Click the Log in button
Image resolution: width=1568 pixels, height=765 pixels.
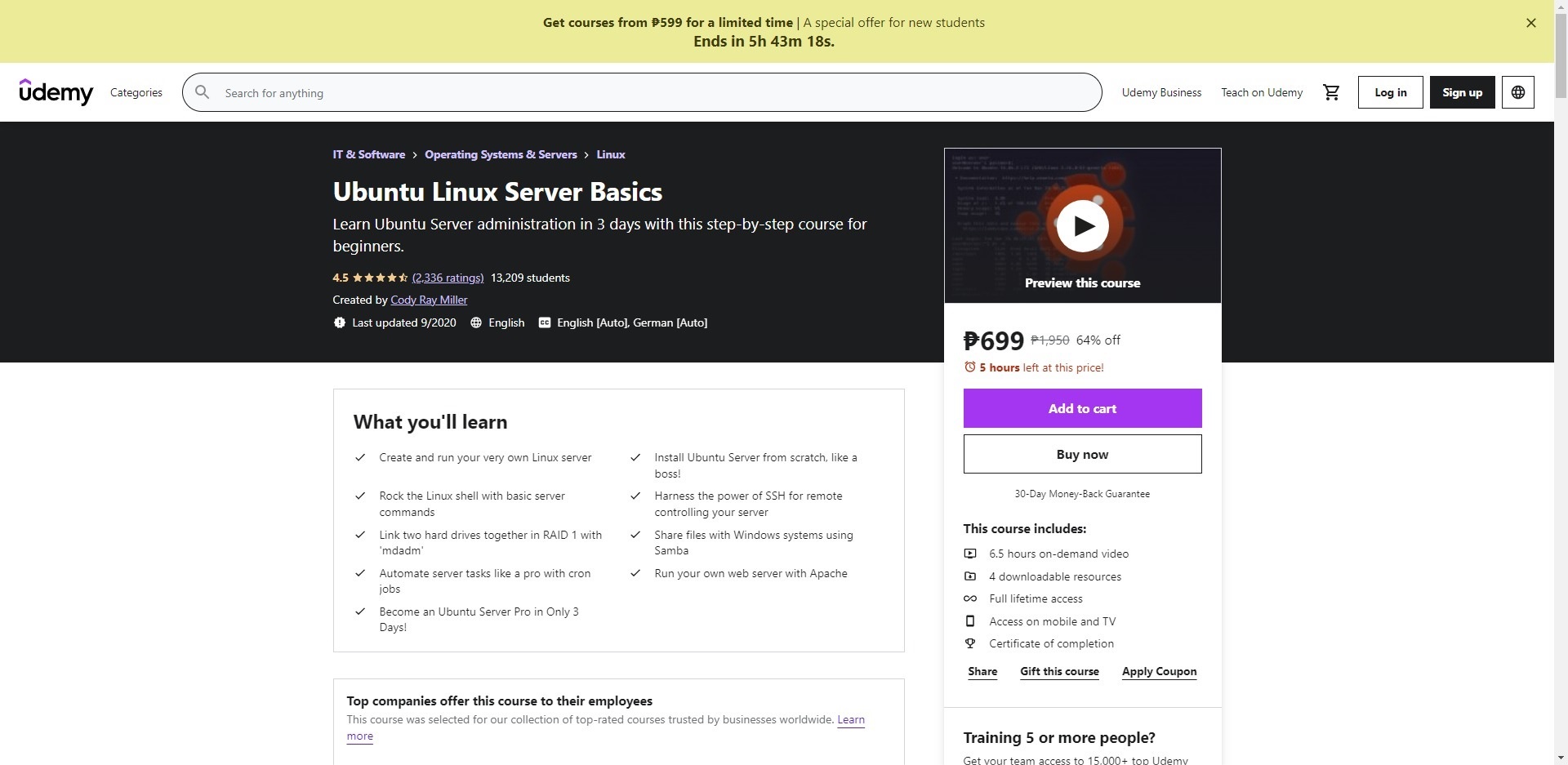[1391, 92]
